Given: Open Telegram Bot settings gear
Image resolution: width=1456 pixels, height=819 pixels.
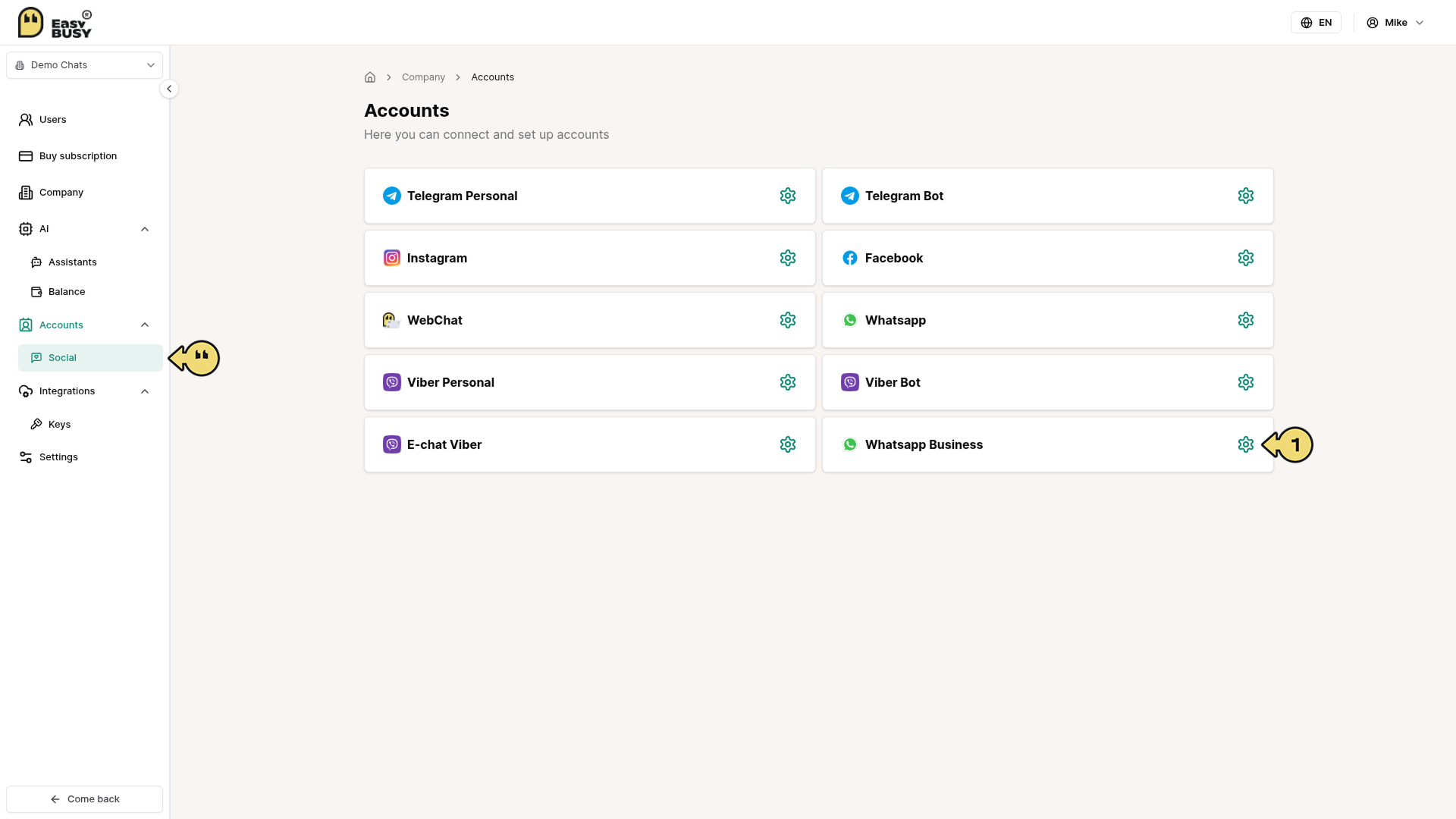Looking at the screenshot, I should [x=1246, y=196].
